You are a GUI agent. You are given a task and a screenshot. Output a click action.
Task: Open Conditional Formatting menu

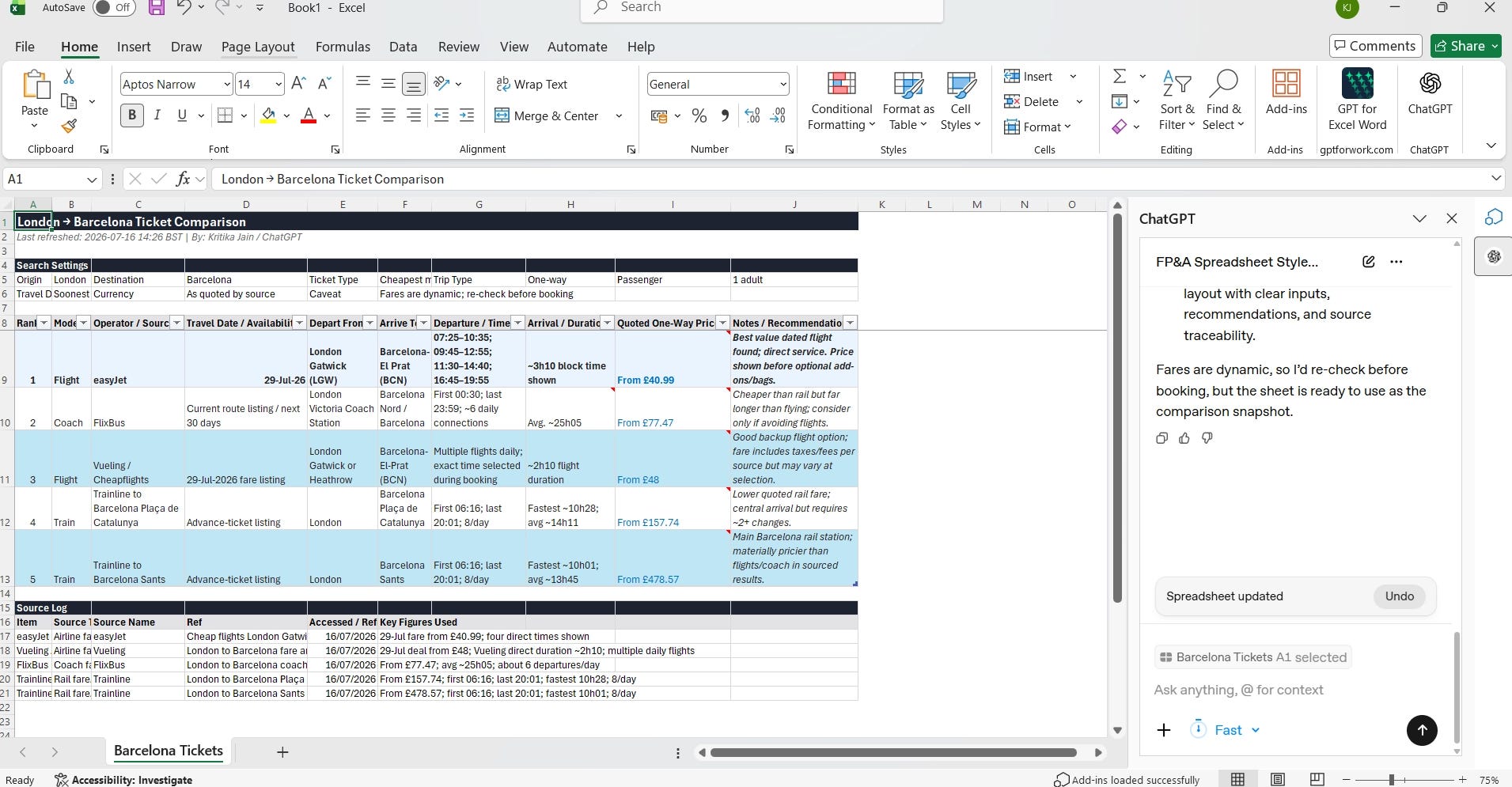pyautogui.click(x=841, y=100)
